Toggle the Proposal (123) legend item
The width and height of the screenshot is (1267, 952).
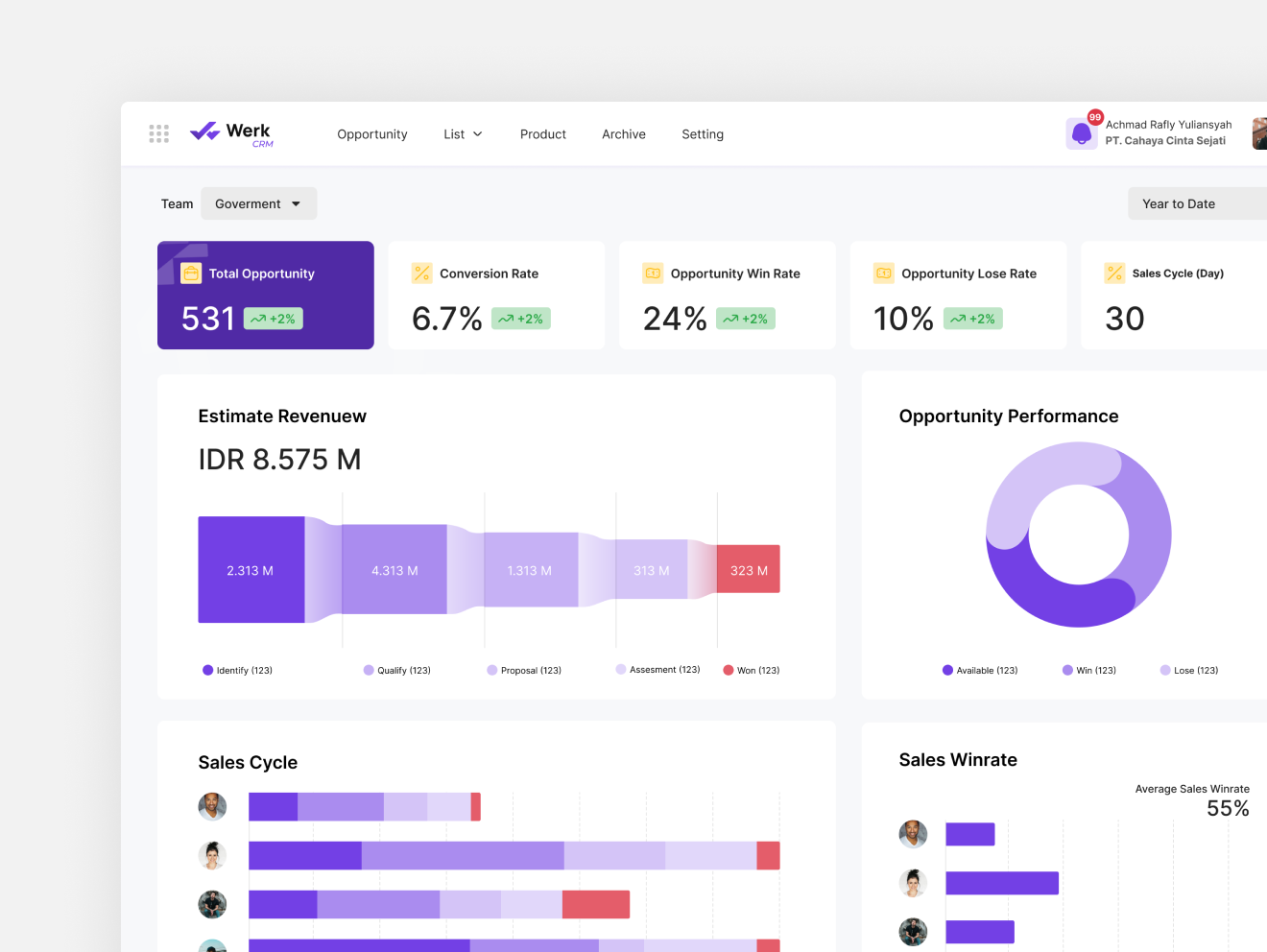point(524,671)
